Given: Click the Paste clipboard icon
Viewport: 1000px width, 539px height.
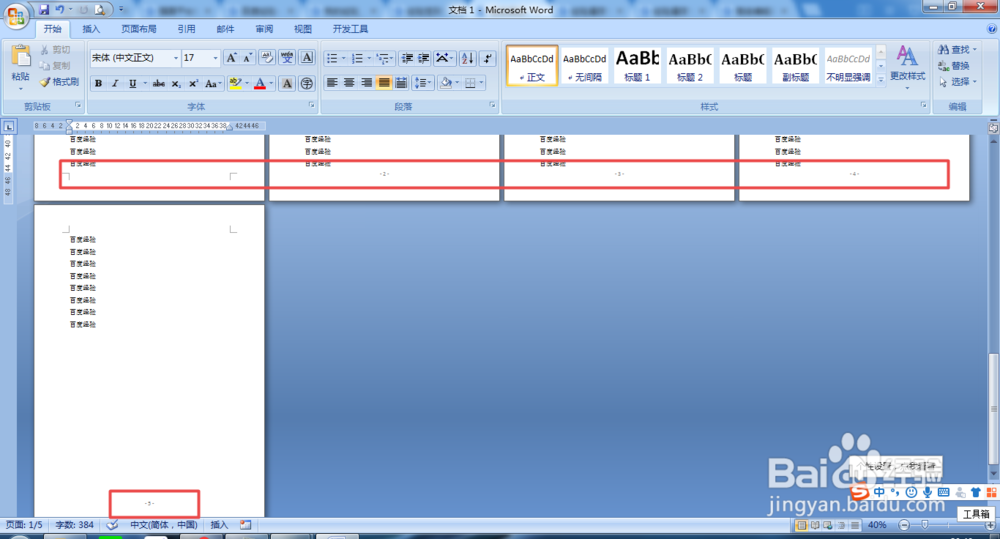Looking at the screenshot, I should click(21, 56).
